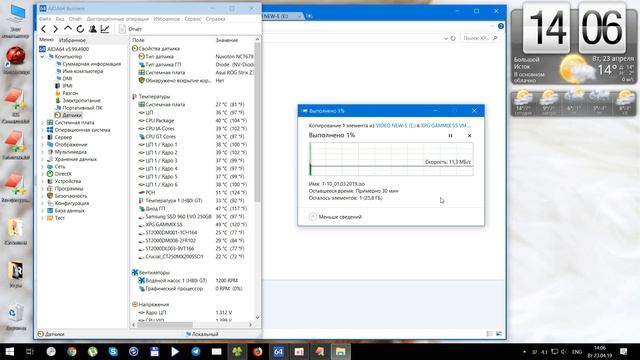
Task: Open the Сервис menu
Action: [x=193, y=19]
